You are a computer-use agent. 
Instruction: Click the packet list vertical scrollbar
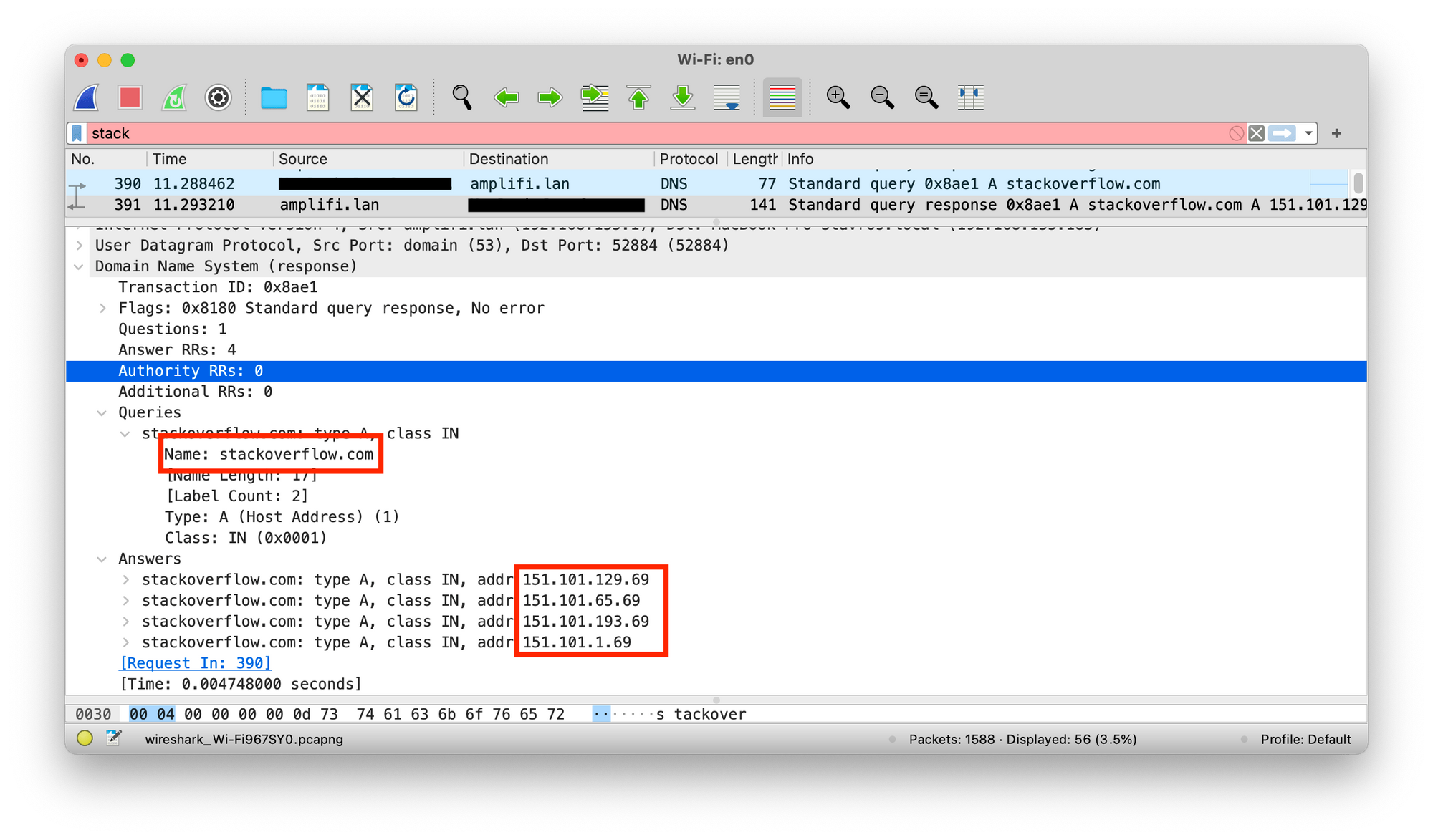click(x=1358, y=183)
